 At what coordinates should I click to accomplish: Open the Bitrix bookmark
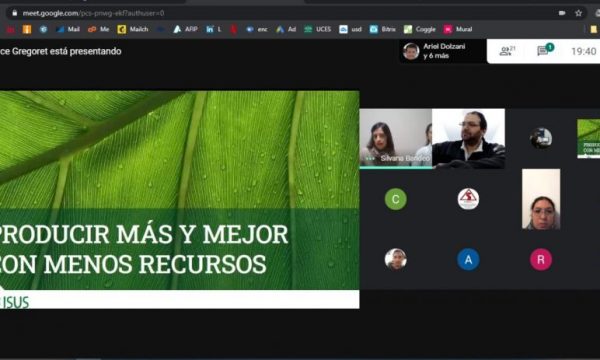point(383,29)
